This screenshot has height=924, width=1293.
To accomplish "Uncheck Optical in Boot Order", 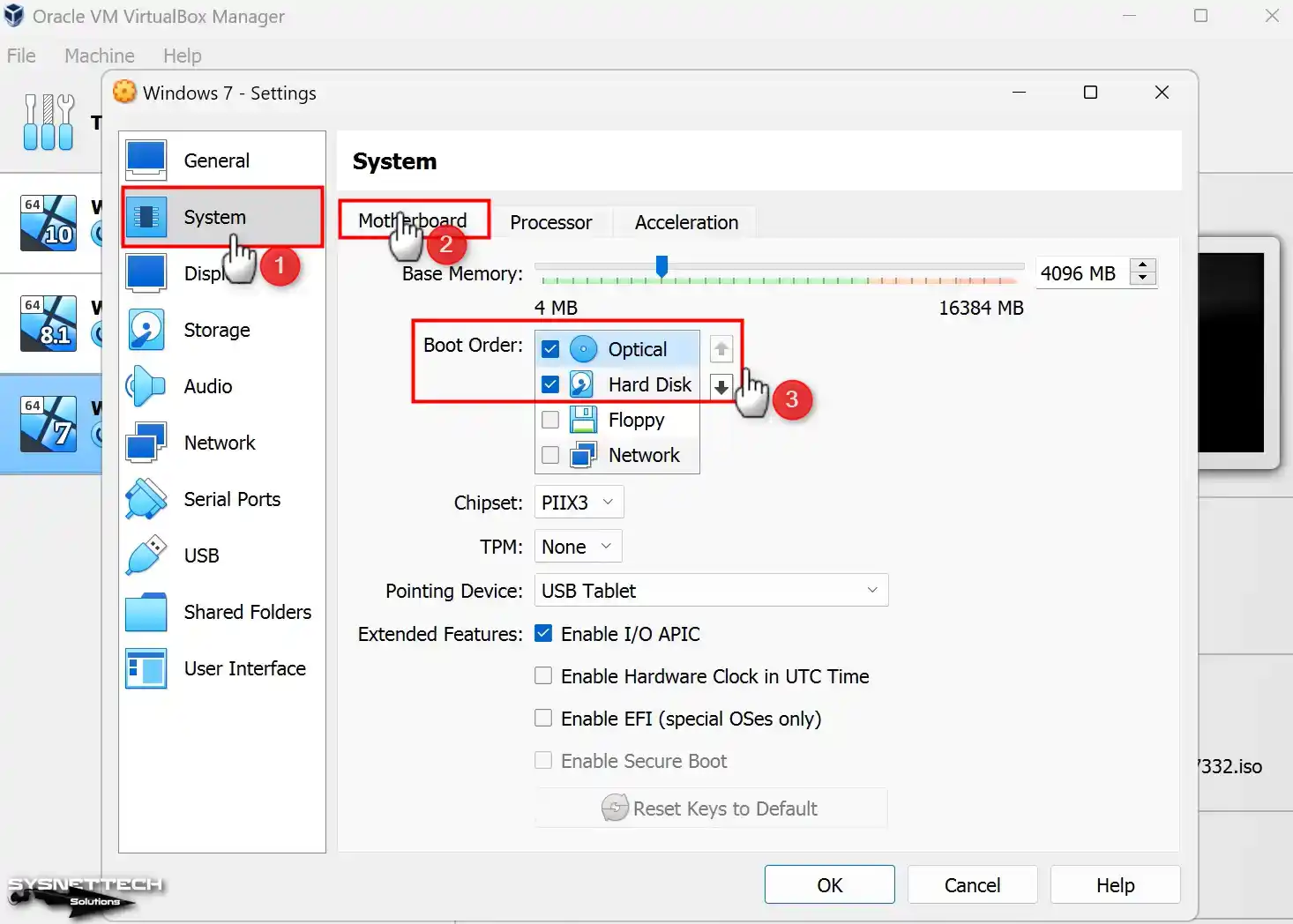I will click(x=550, y=349).
